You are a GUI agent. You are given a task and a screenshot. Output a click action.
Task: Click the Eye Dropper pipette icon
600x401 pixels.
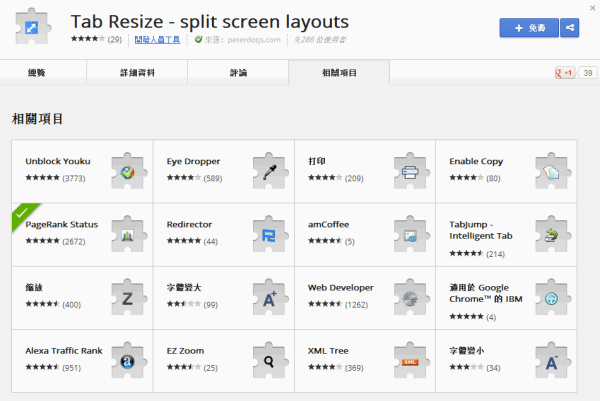click(x=268, y=172)
